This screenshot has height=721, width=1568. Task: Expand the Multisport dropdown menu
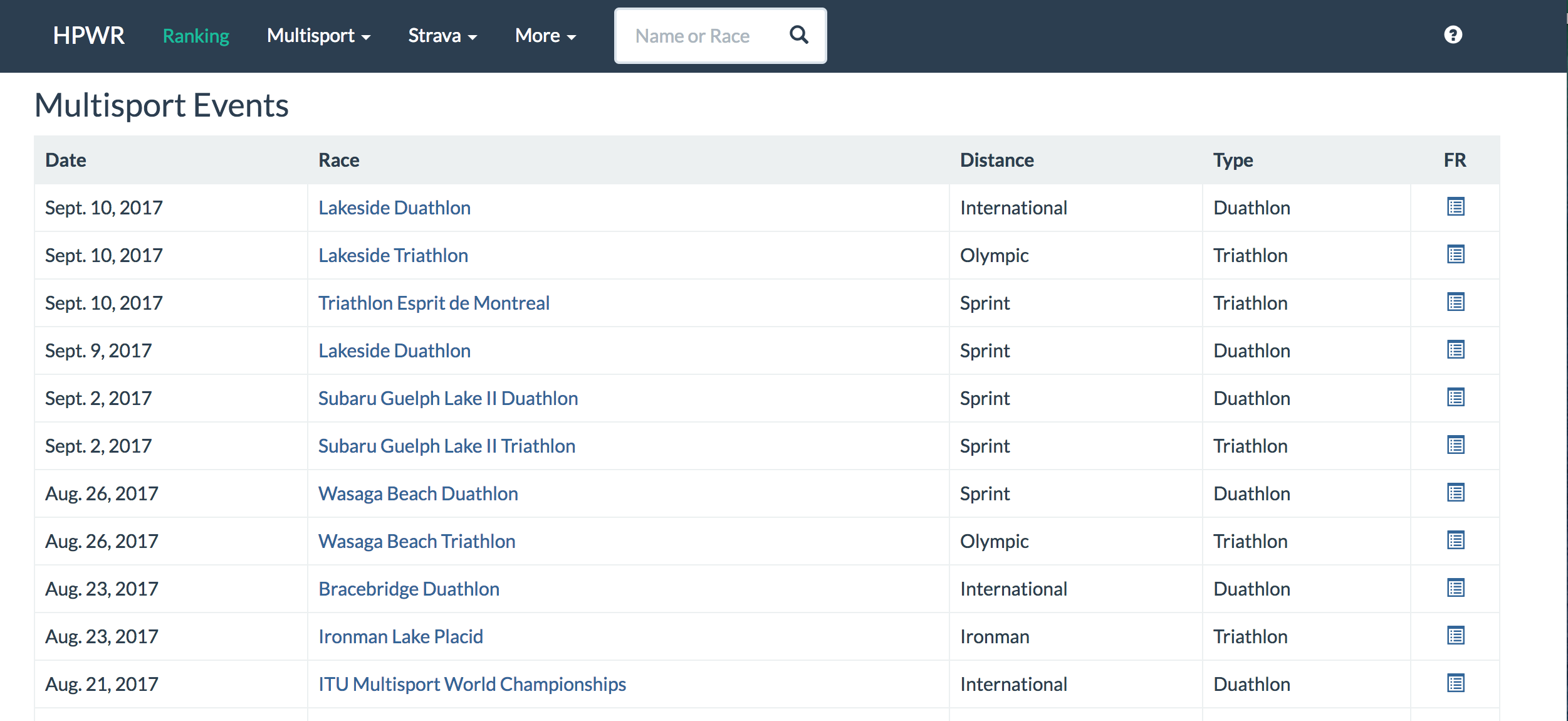coord(318,36)
